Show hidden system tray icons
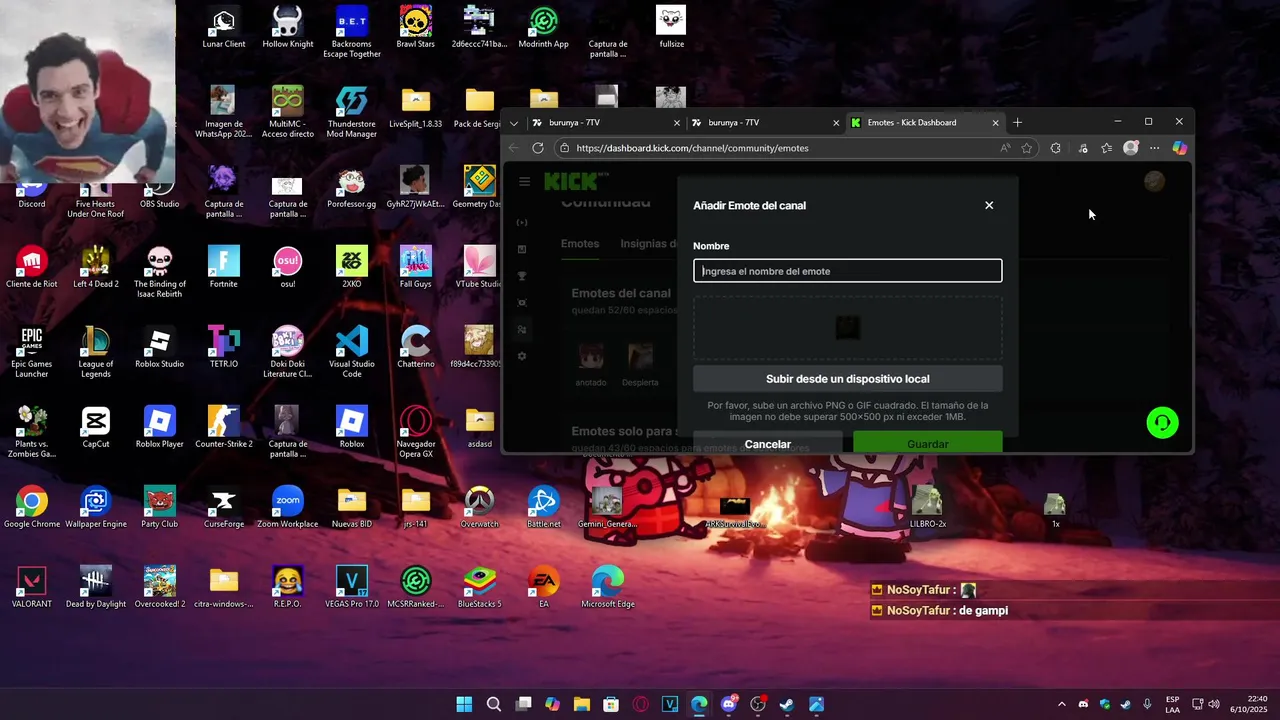The width and height of the screenshot is (1280, 720). pos(1061,704)
